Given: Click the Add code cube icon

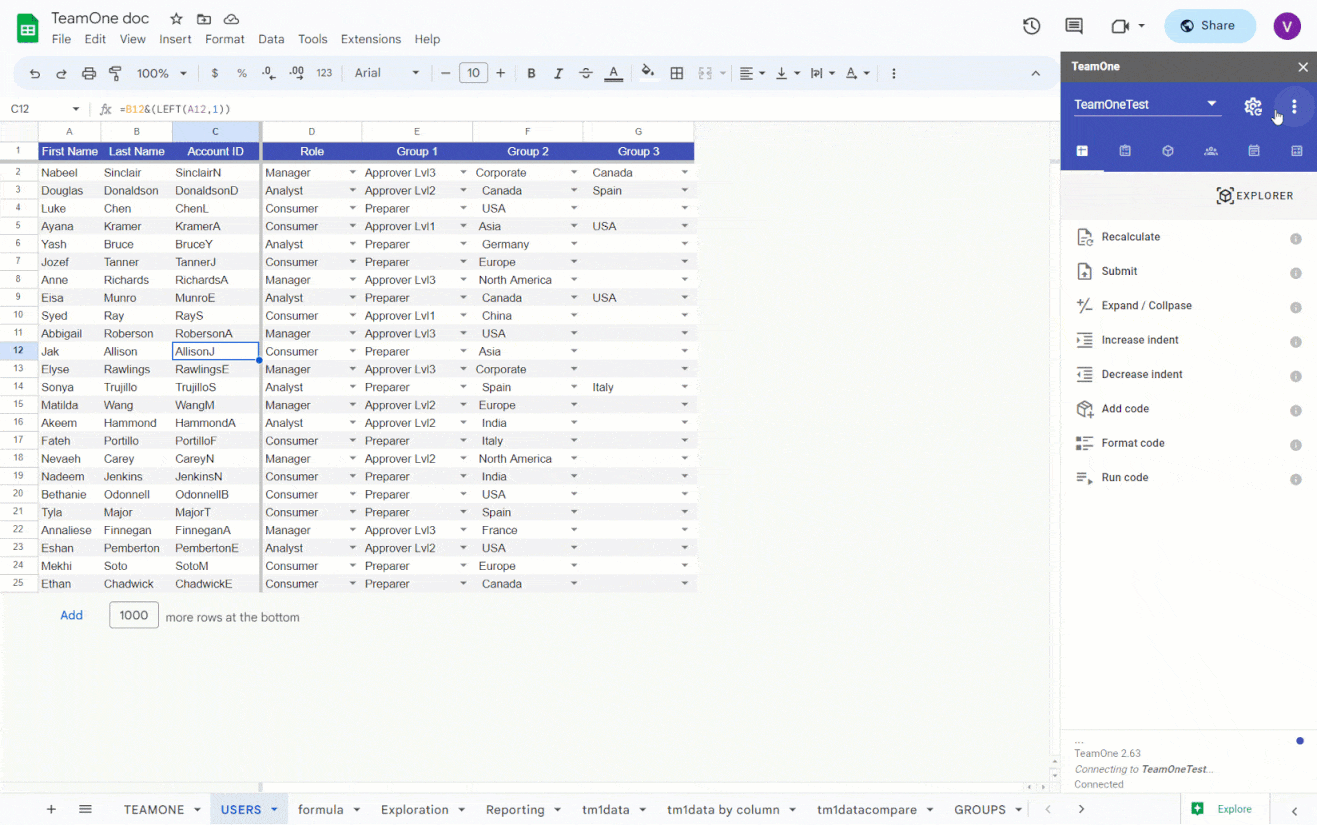Looking at the screenshot, I should click(1084, 409).
